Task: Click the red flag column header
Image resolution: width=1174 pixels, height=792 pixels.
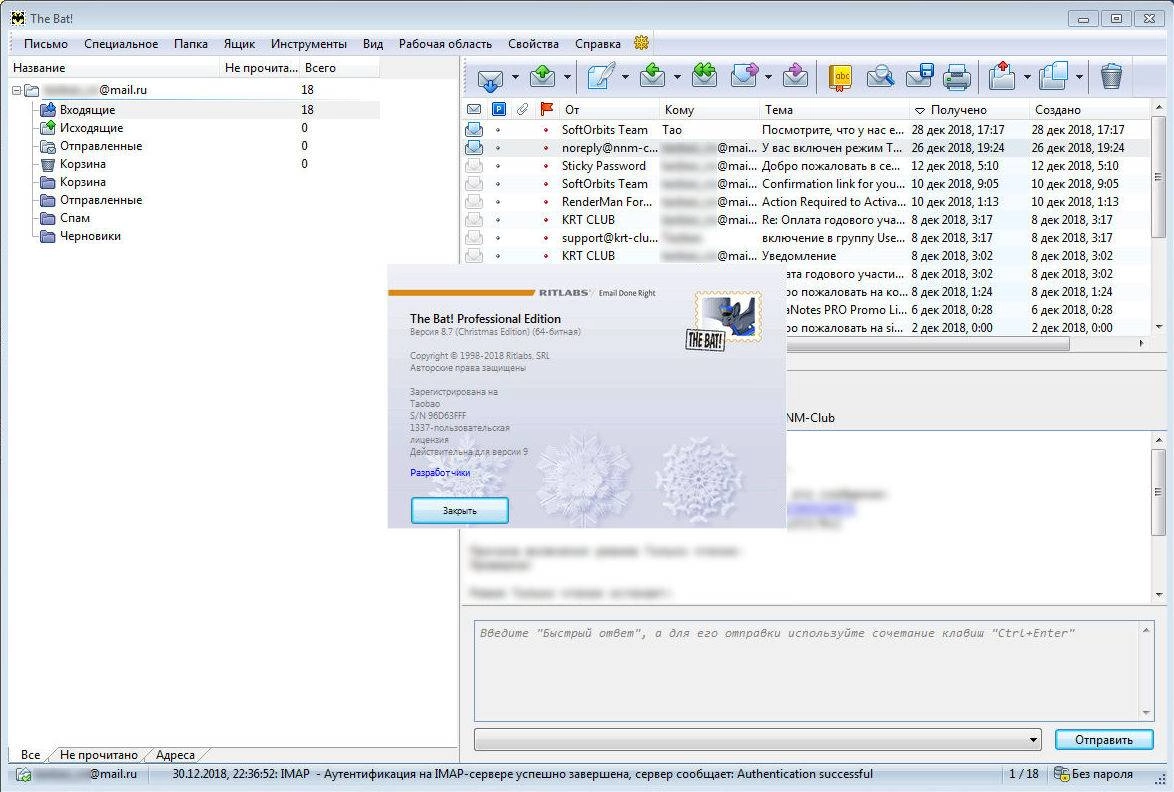Action: [x=547, y=109]
